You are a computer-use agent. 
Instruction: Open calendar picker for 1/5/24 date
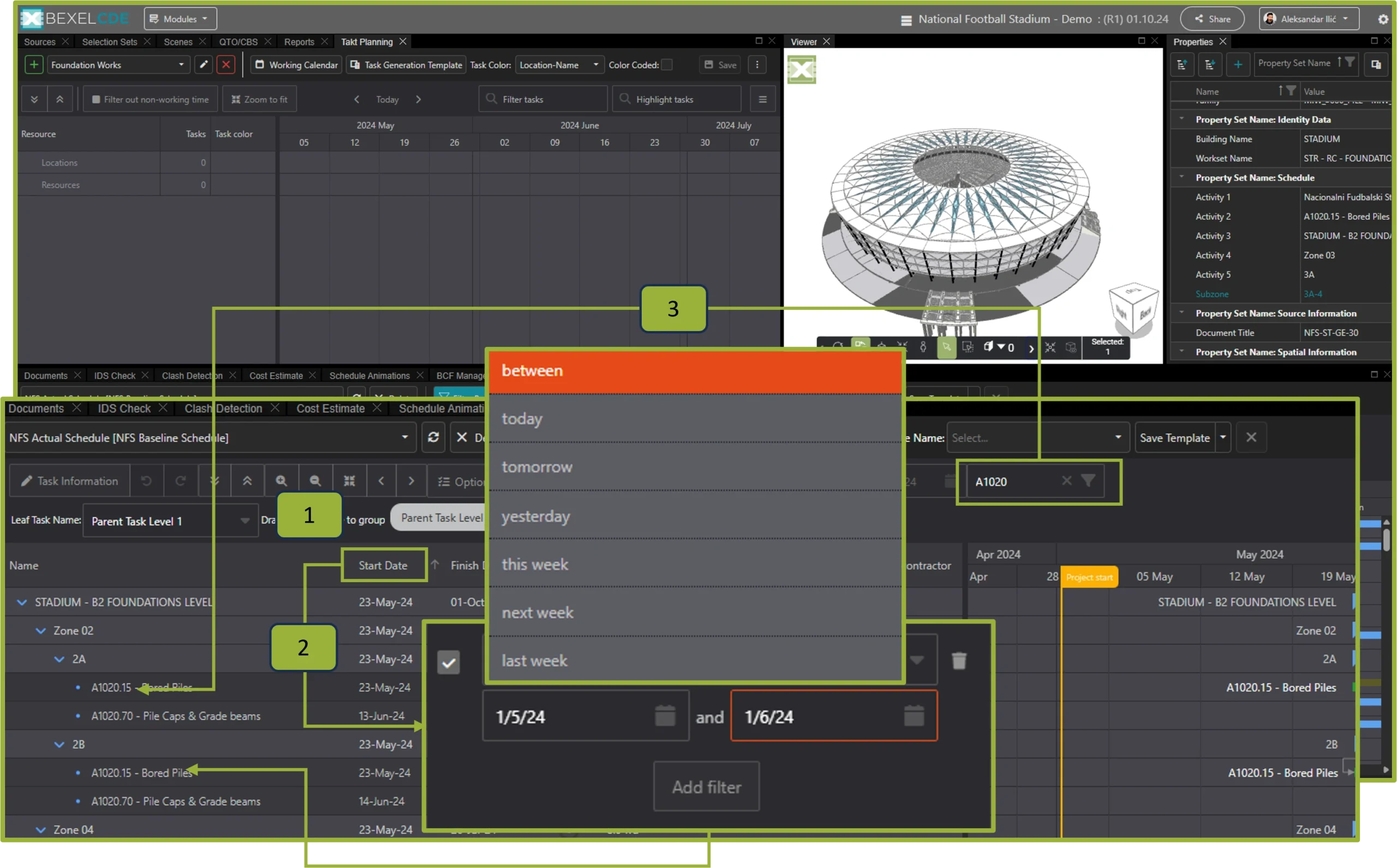665,716
